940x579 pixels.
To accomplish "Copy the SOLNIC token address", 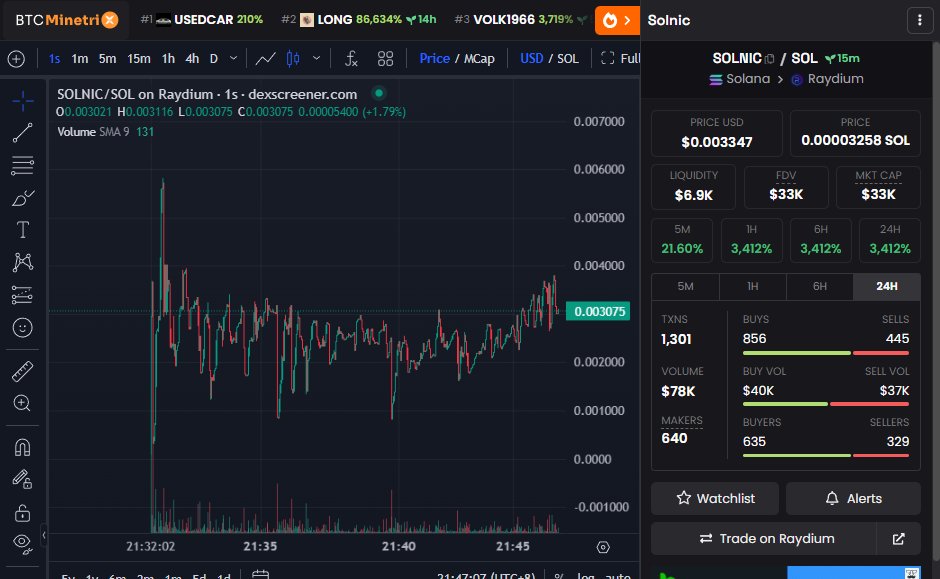I will (769, 59).
